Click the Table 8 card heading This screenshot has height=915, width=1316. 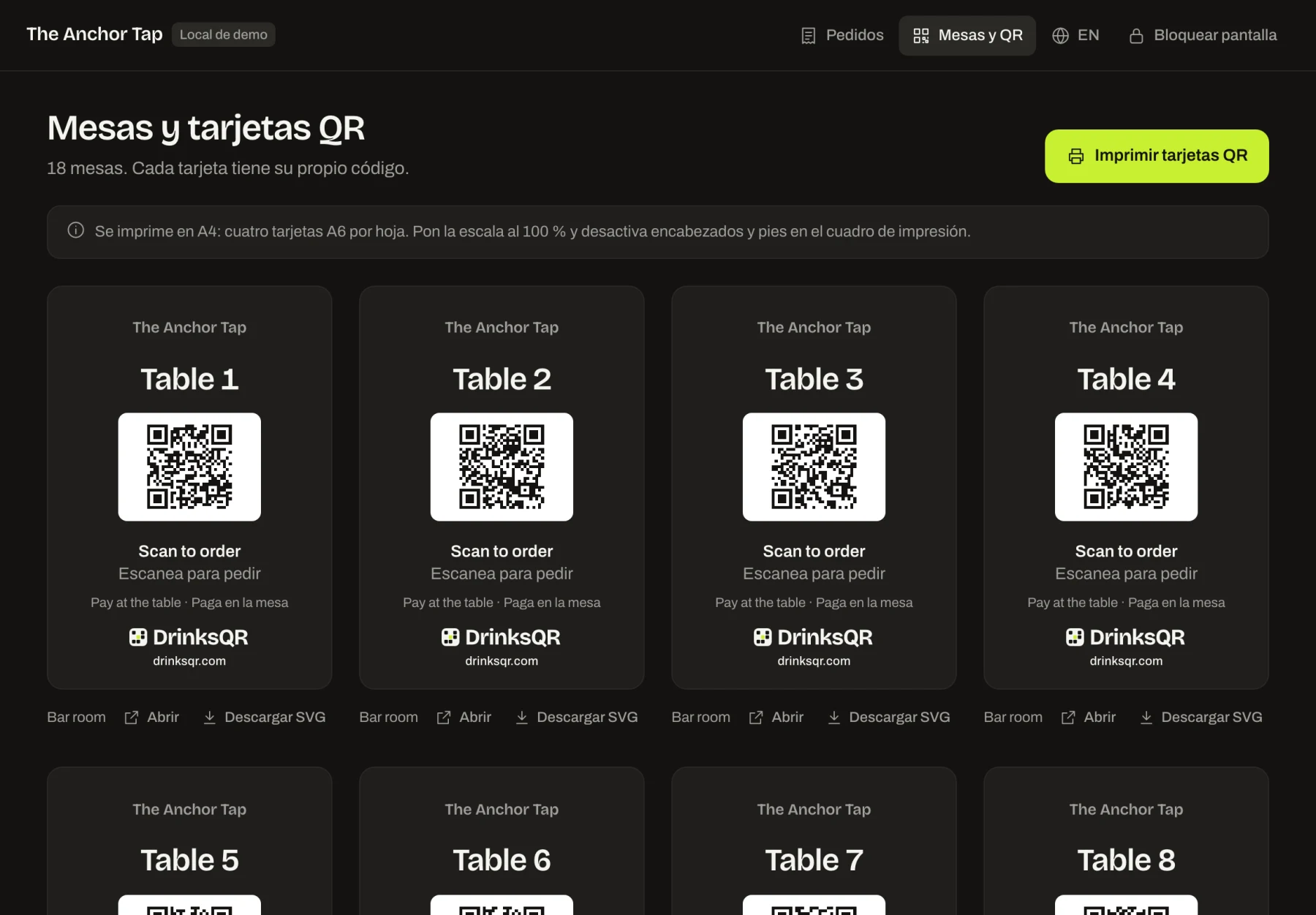(x=1126, y=860)
